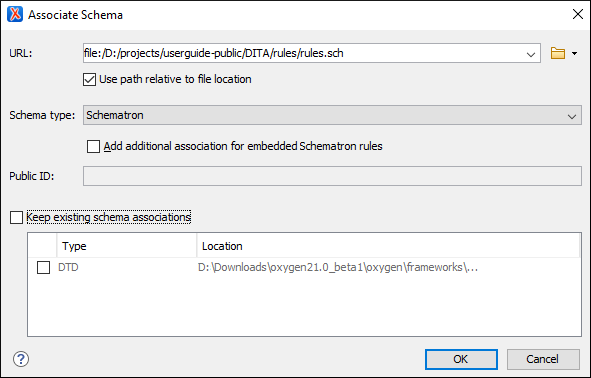Open the folder browse icon next to URL
Screen dimensions: 591x378
pyautogui.click(x=557, y=53)
